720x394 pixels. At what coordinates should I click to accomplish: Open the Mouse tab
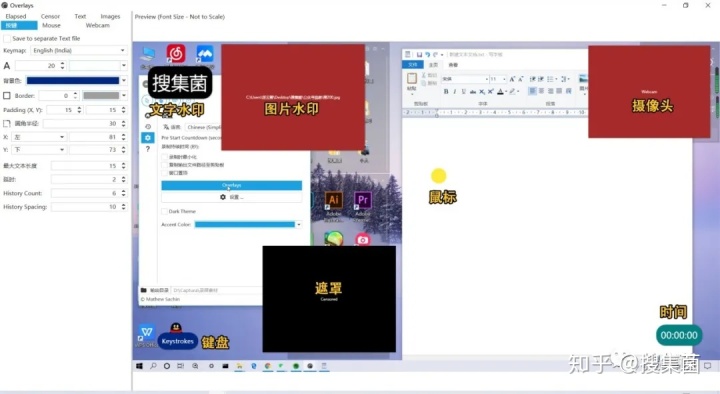click(x=51, y=25)
